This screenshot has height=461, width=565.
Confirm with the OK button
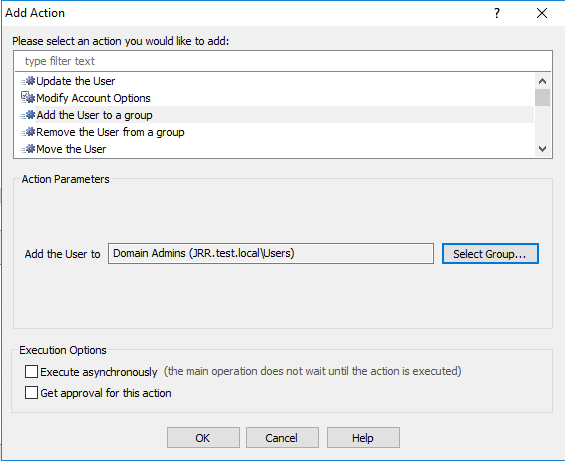[203, 438]
